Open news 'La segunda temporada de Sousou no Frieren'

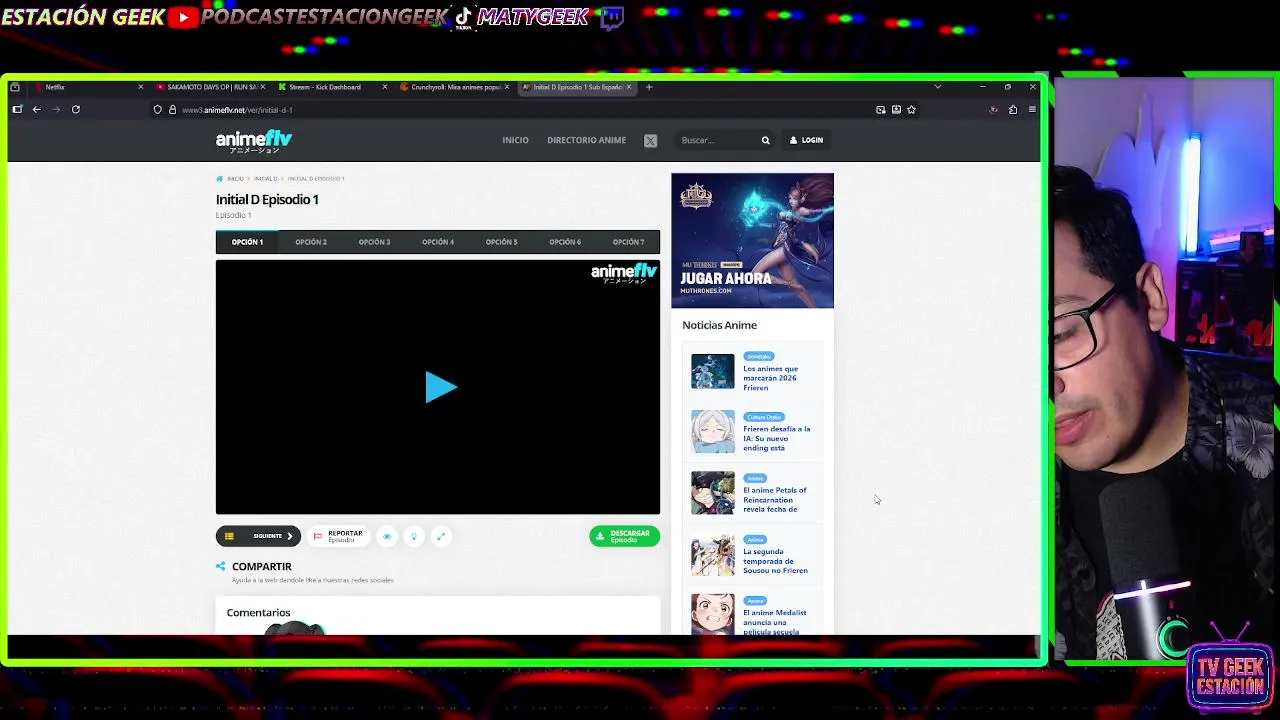(x=775, y=561)
